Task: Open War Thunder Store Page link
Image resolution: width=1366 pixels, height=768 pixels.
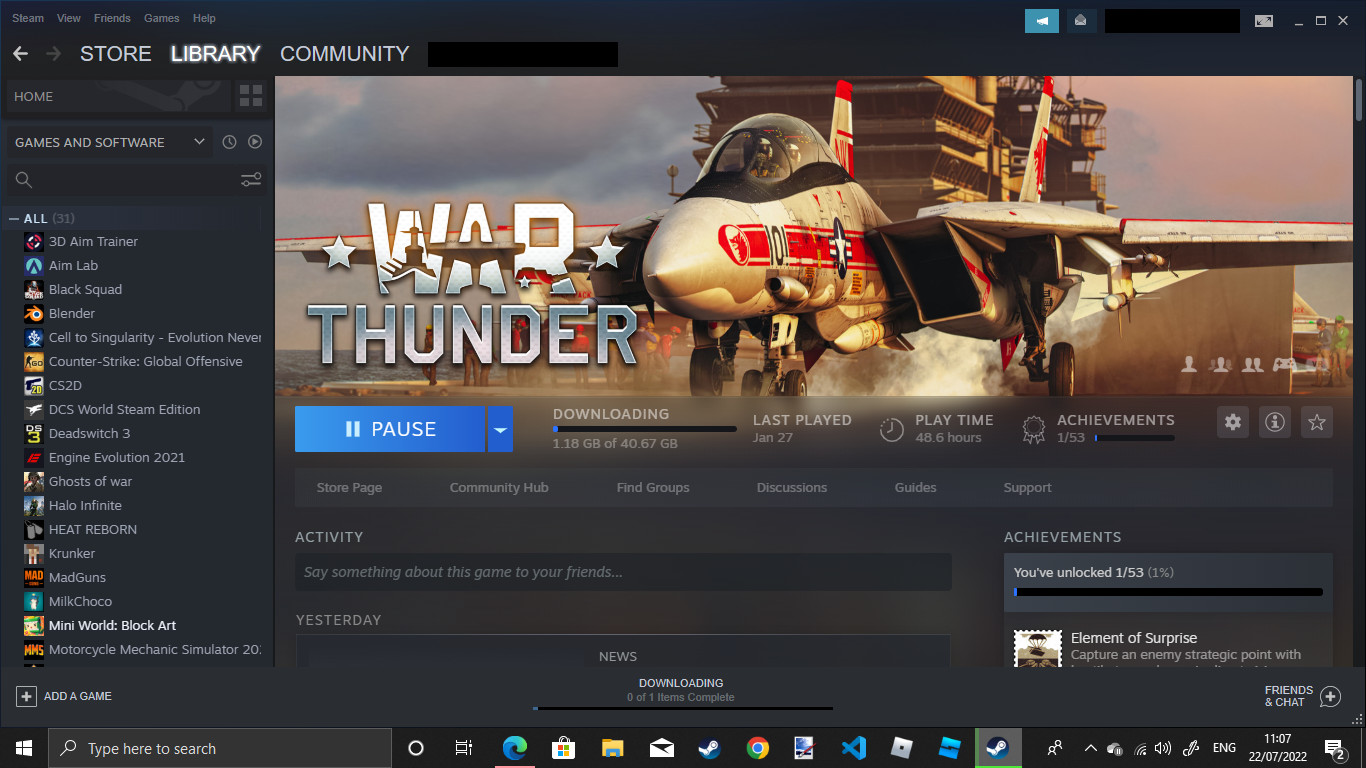Action: point(349,488)
